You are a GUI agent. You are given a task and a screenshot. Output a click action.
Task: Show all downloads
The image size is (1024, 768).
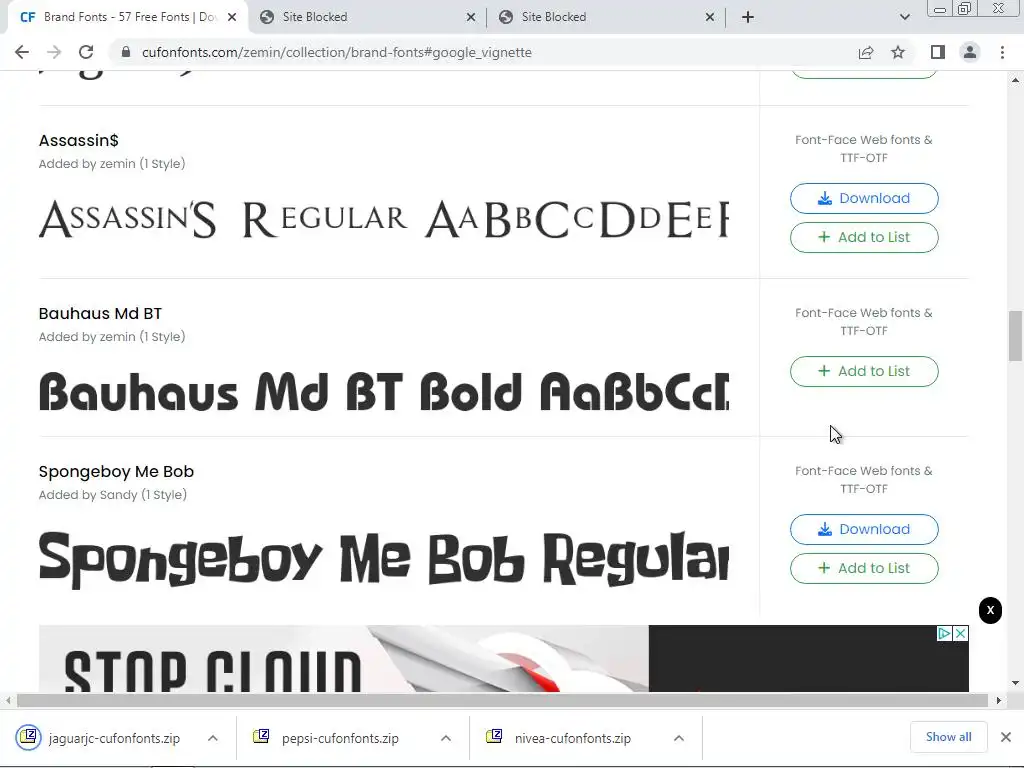click(x=948, y=737)
